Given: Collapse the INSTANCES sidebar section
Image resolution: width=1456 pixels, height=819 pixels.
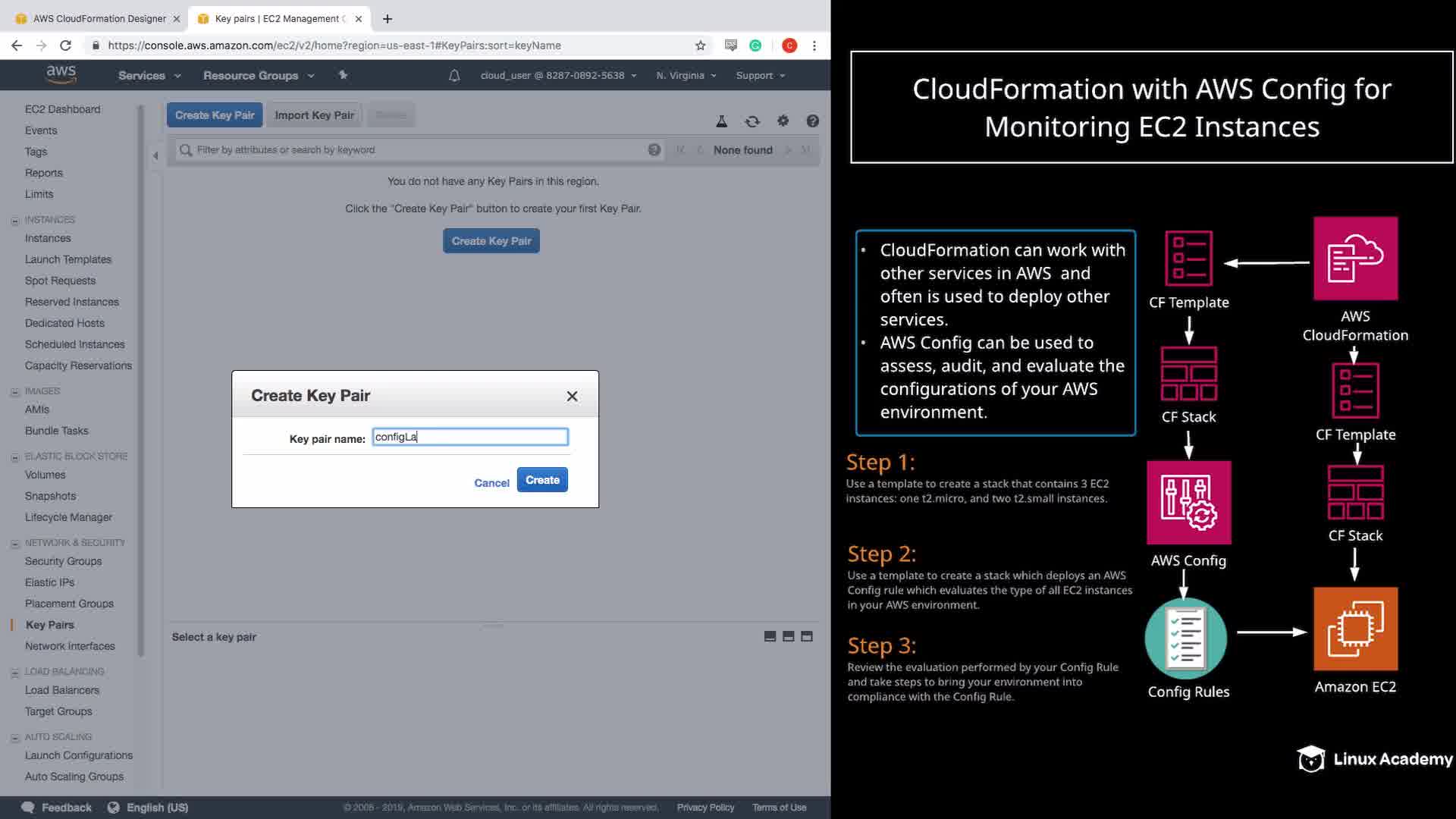Looking at the screenshot, I should click(15, 221).
